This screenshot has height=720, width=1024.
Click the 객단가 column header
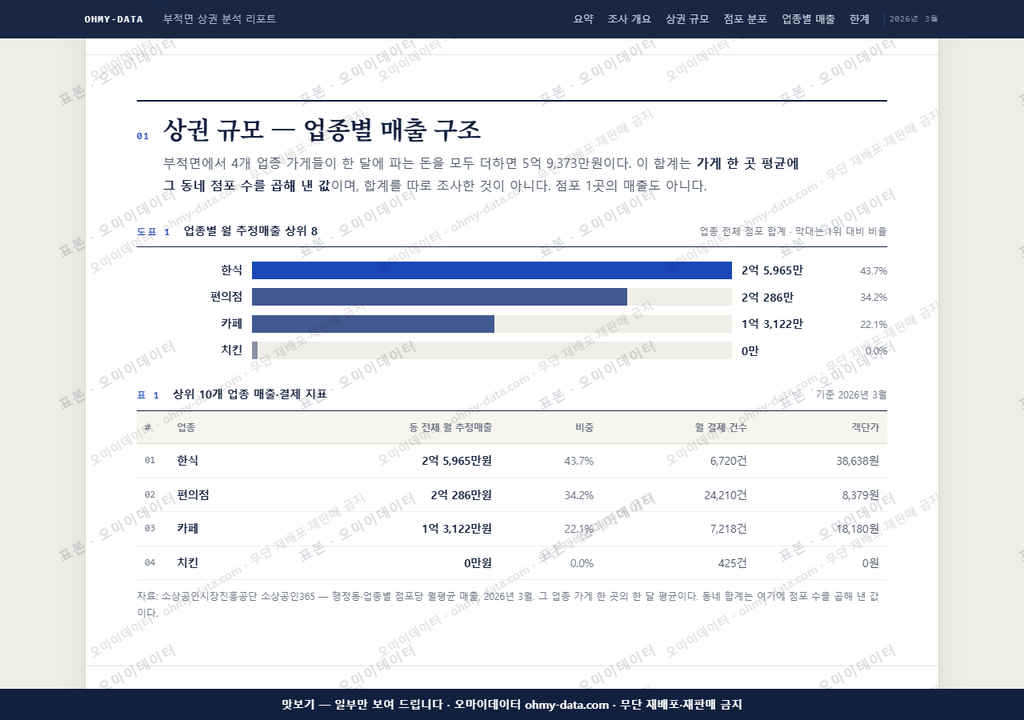(x=865, y=427)
